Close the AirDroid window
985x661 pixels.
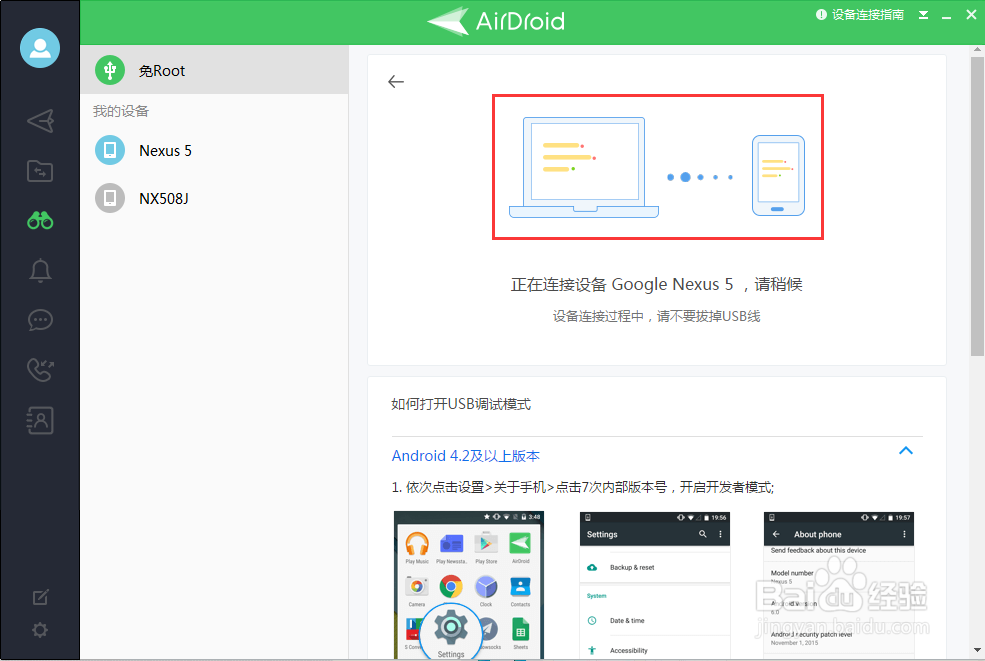click(x=971, y=14)
